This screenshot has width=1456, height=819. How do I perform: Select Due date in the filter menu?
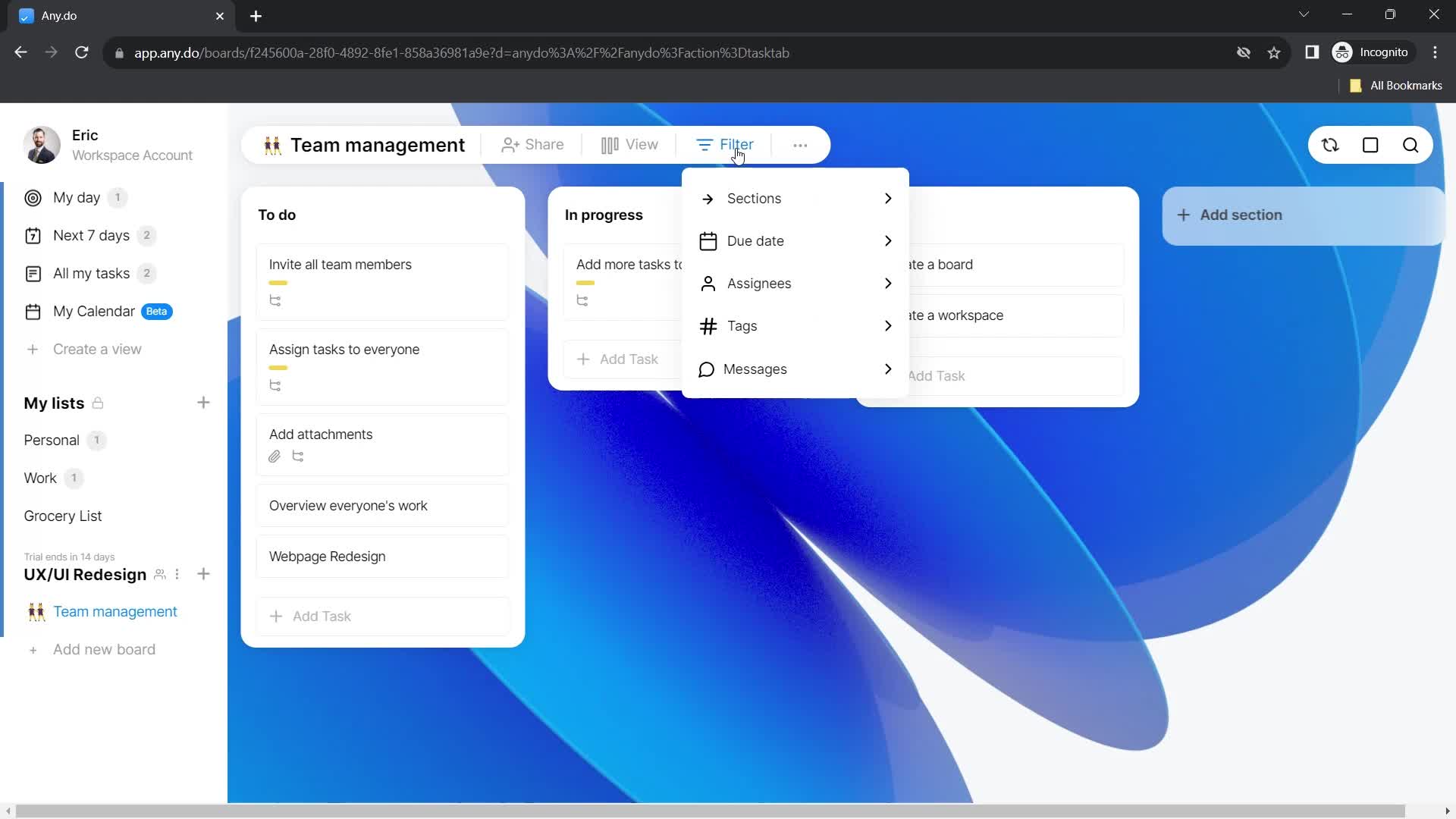[x=795, y=241]
